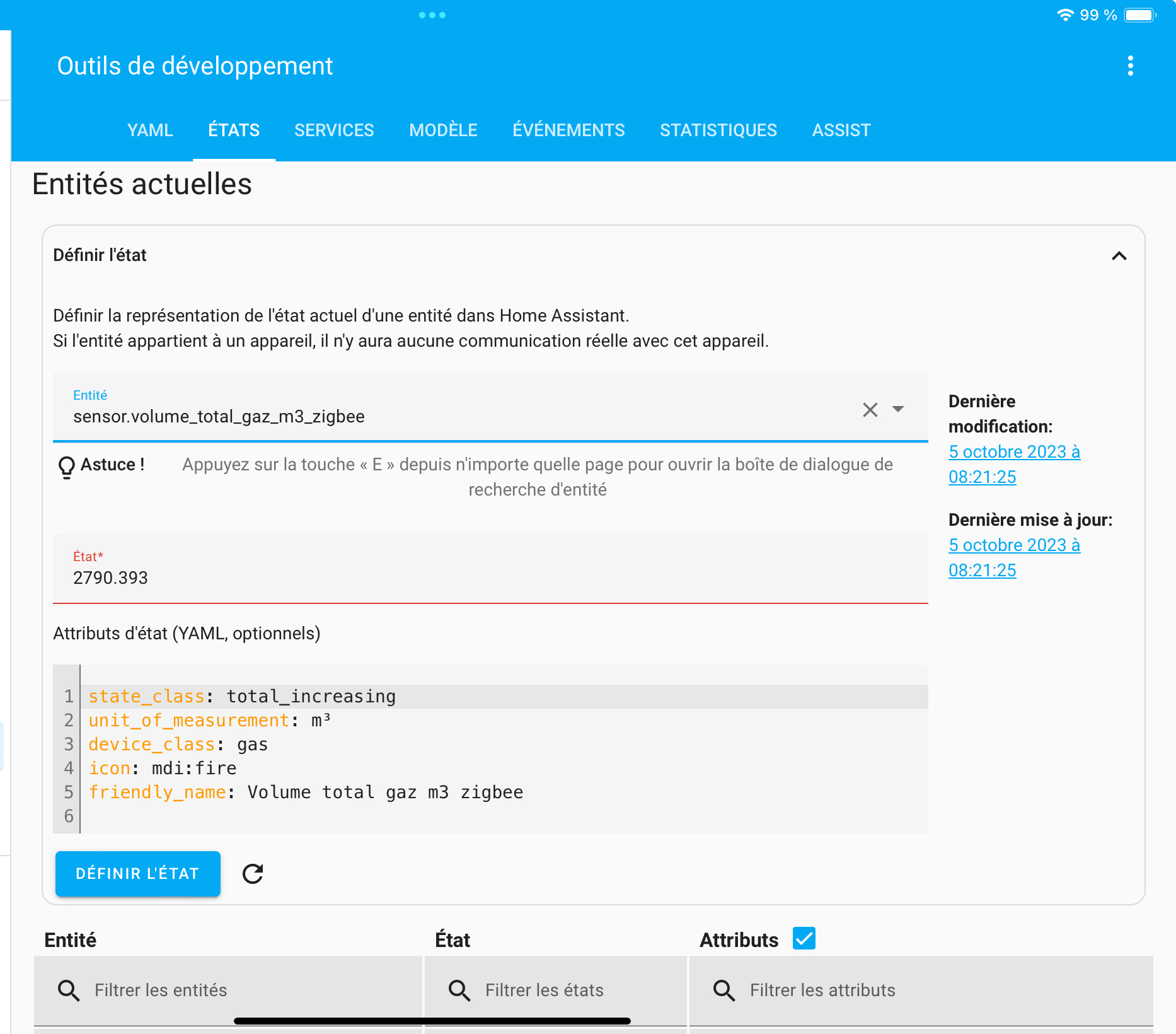Tap the three dots at top of screen

click(432, 15)
